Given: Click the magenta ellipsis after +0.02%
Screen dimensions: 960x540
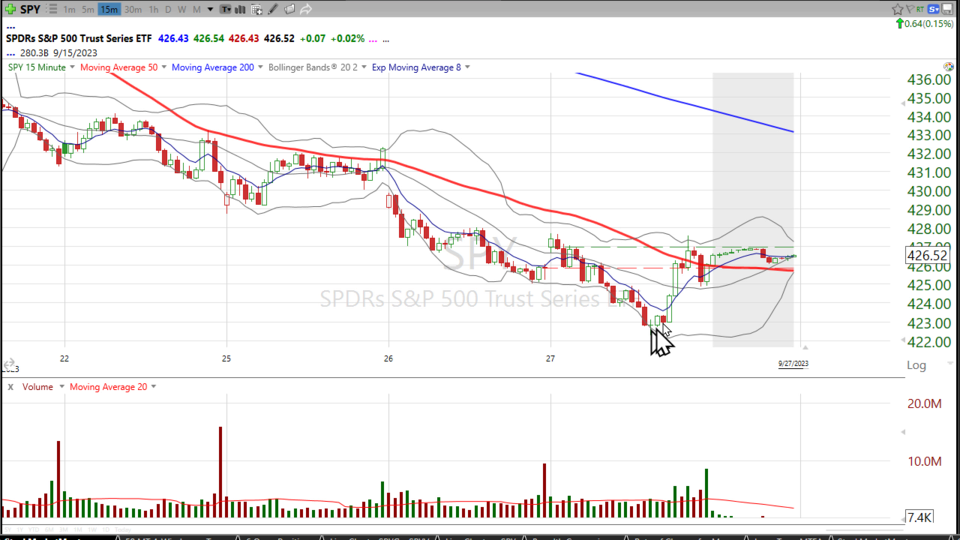Looking at the screenshot, I should point(373,39).
